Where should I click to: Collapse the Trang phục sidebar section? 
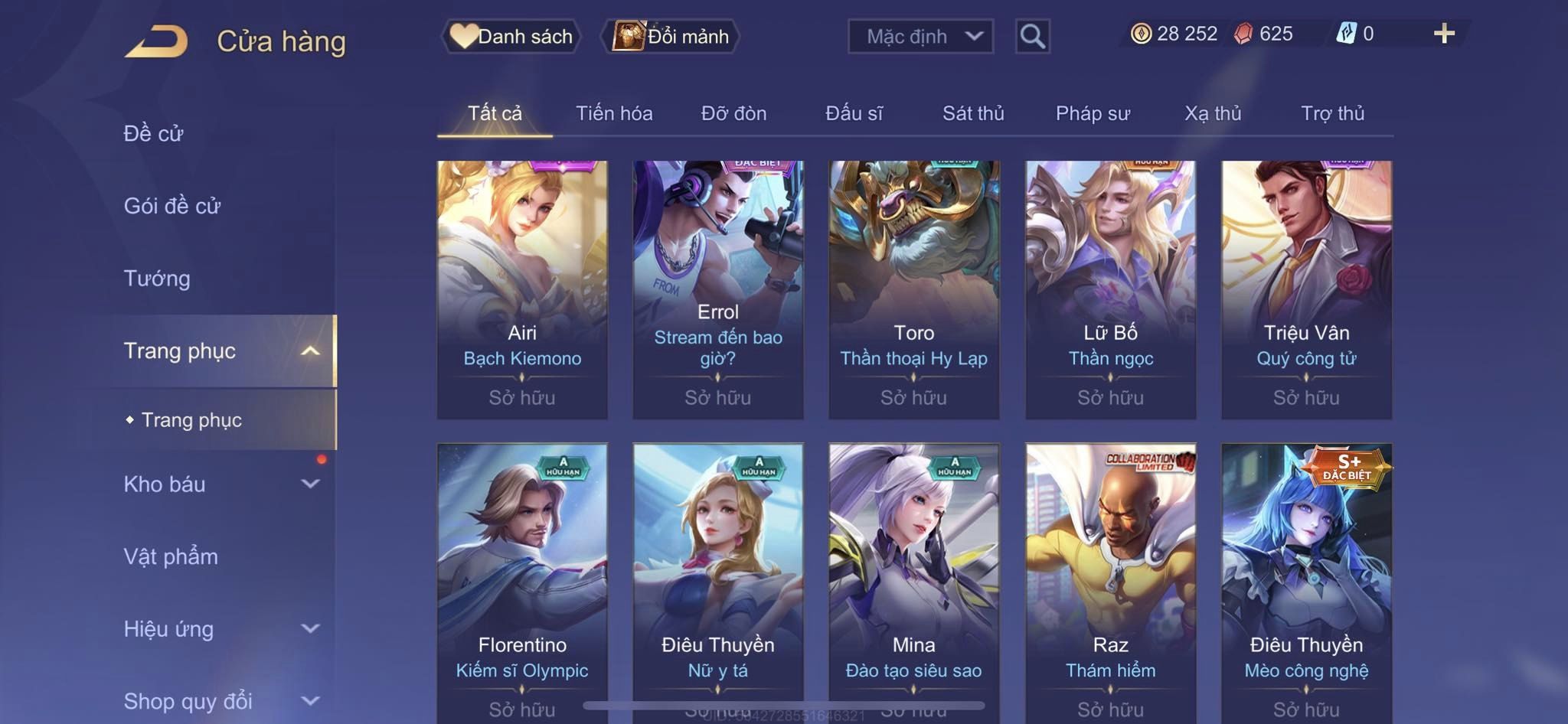[x=310, y=351]
